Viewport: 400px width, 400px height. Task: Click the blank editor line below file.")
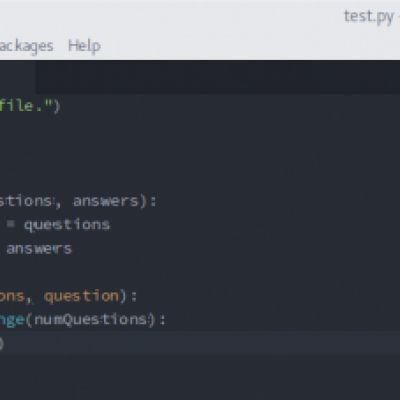pos(200,130)
